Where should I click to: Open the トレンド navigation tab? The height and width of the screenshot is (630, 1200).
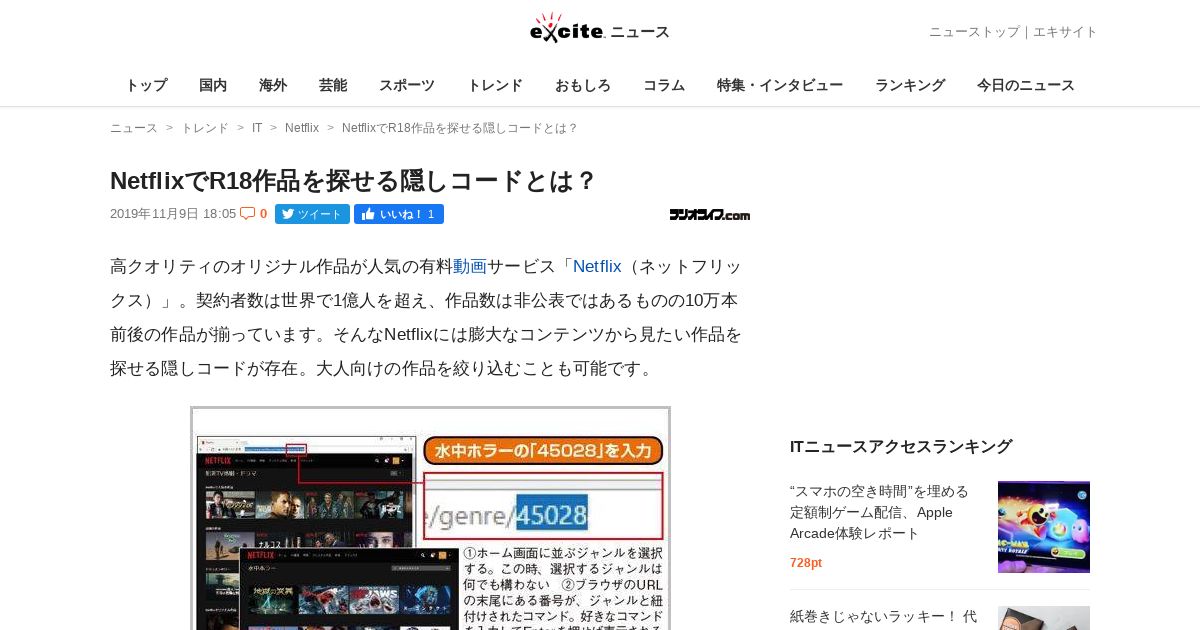click(x=495, y=85)
